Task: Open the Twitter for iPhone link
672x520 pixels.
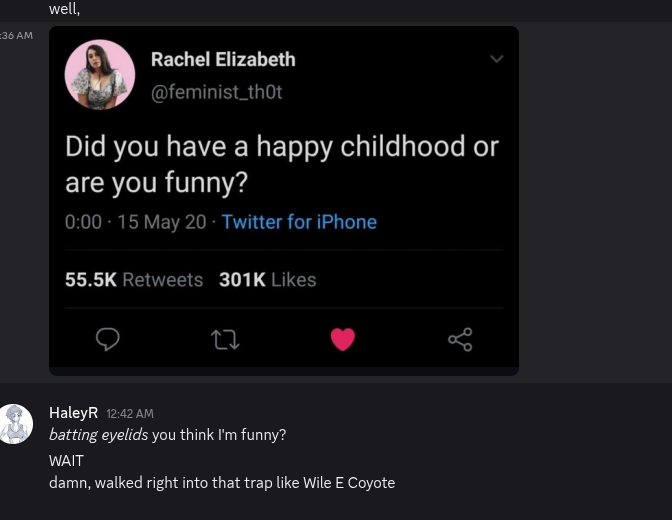Action: [x=299, y=222]
